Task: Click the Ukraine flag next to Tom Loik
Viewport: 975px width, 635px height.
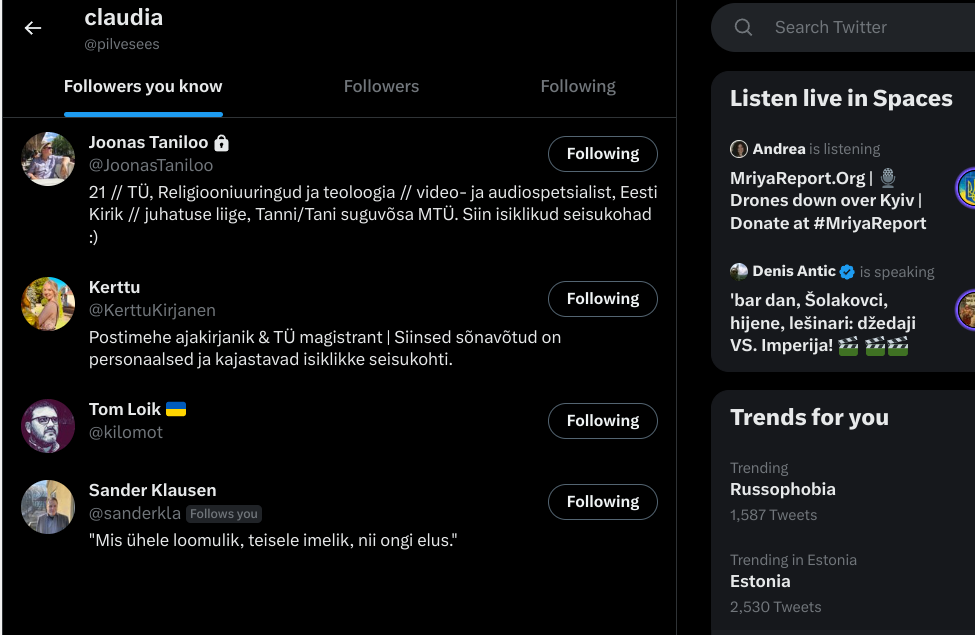Action: click(x=176, y=409)
